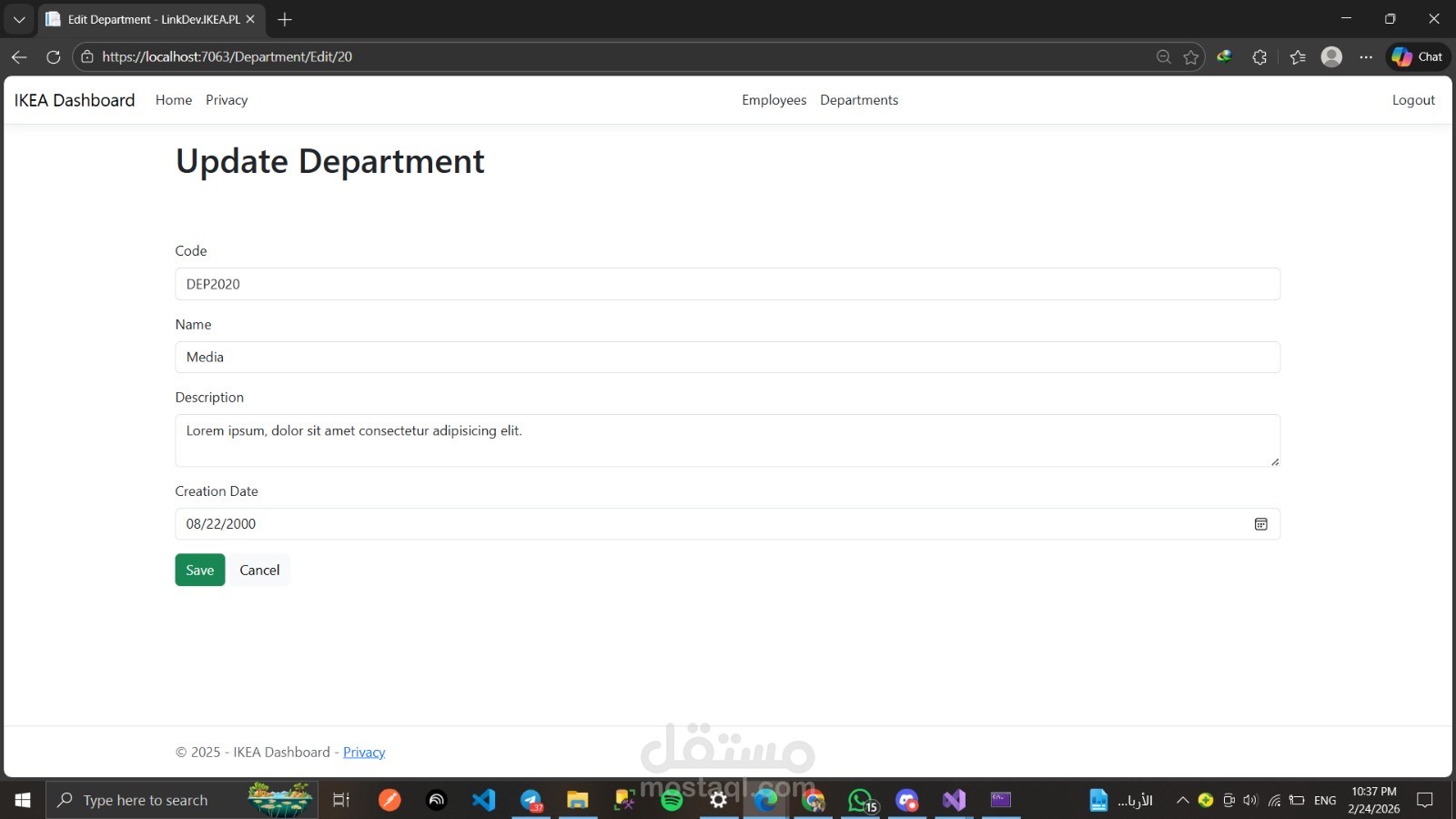The image size is (1456, 819).
Task: Click the Description label
Action: pos(209,397)
